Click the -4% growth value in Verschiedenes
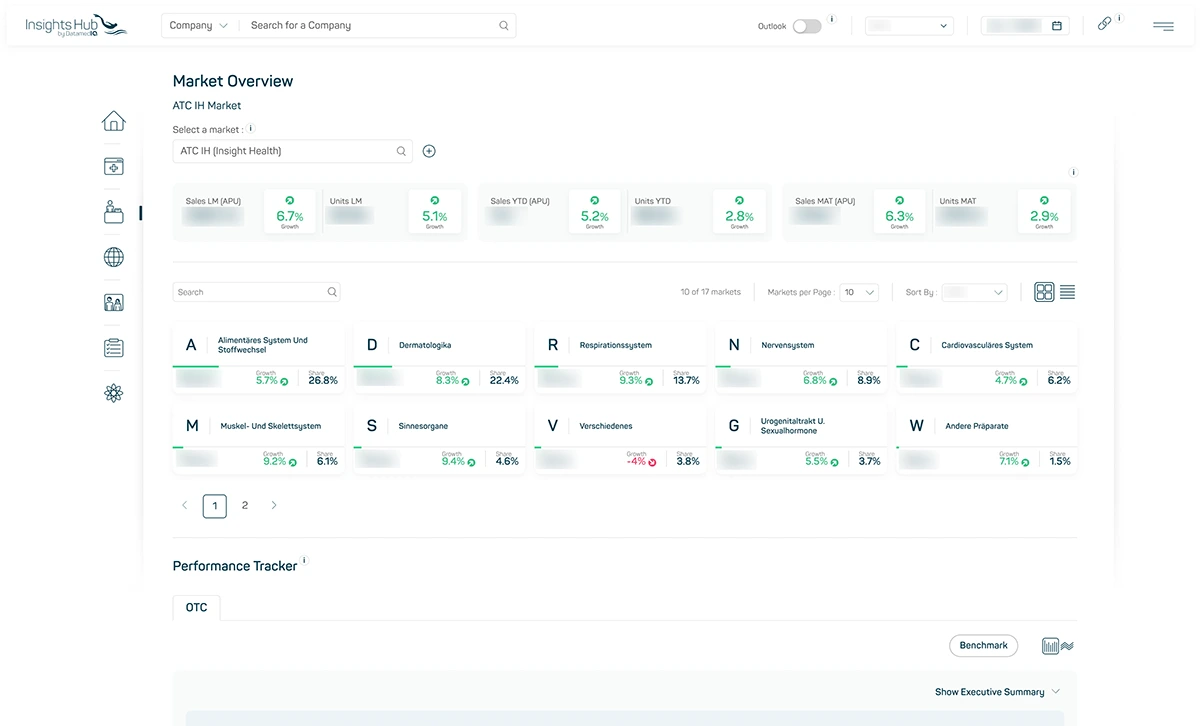The image size is (1200, 726). tap(636, 462)
